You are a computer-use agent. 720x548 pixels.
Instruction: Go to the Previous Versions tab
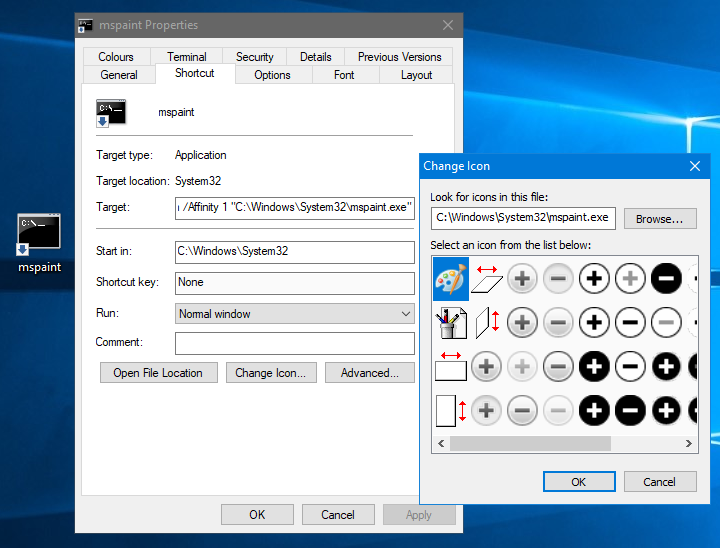[x=399, y=57]
